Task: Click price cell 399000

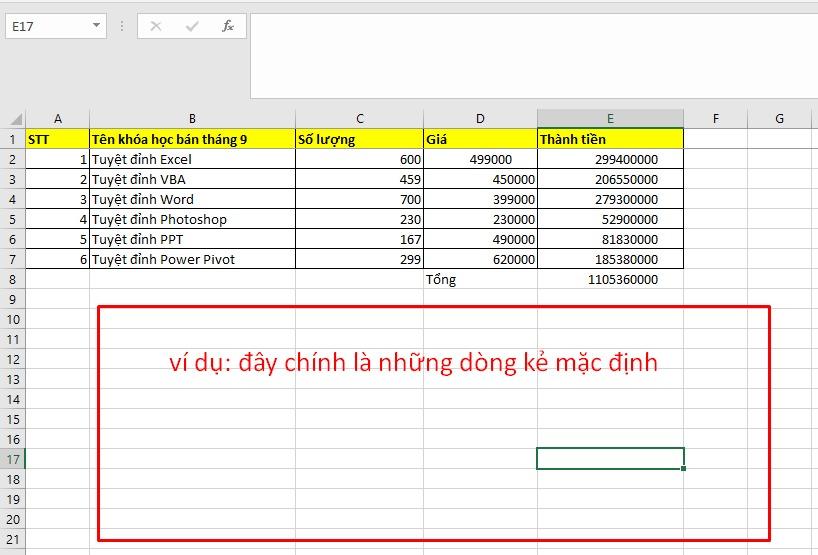Action: [480, 199]
